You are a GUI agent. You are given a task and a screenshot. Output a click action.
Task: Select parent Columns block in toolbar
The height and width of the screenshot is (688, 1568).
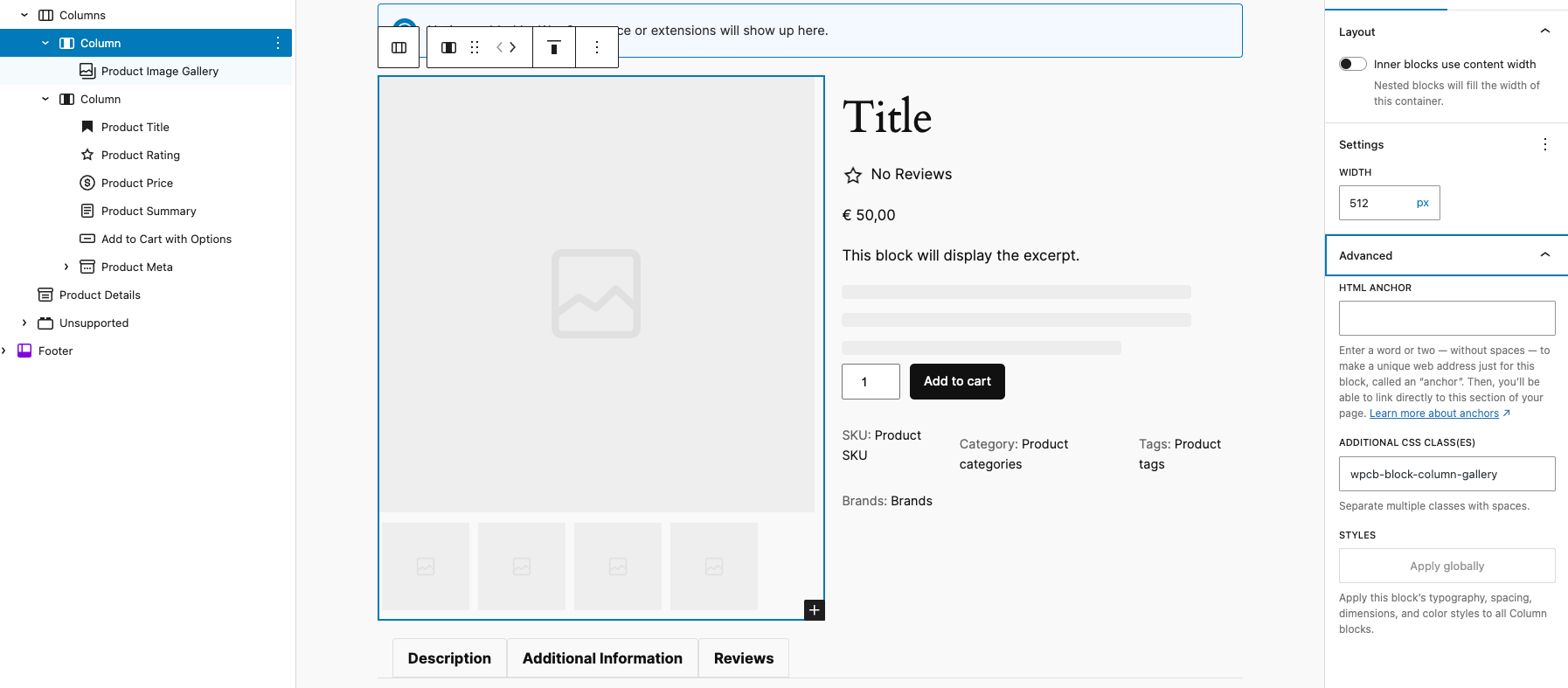click(399, 48)
